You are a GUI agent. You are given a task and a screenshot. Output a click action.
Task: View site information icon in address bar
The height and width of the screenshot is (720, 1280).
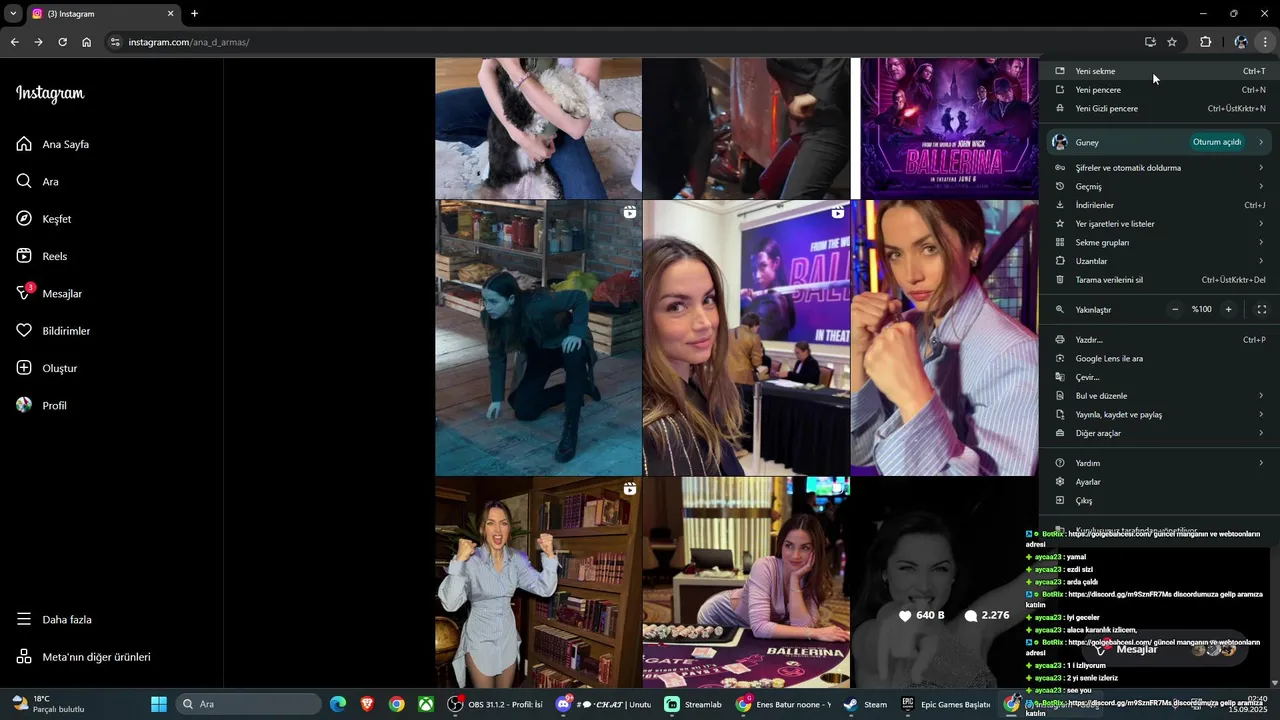(x=115, y=42)
